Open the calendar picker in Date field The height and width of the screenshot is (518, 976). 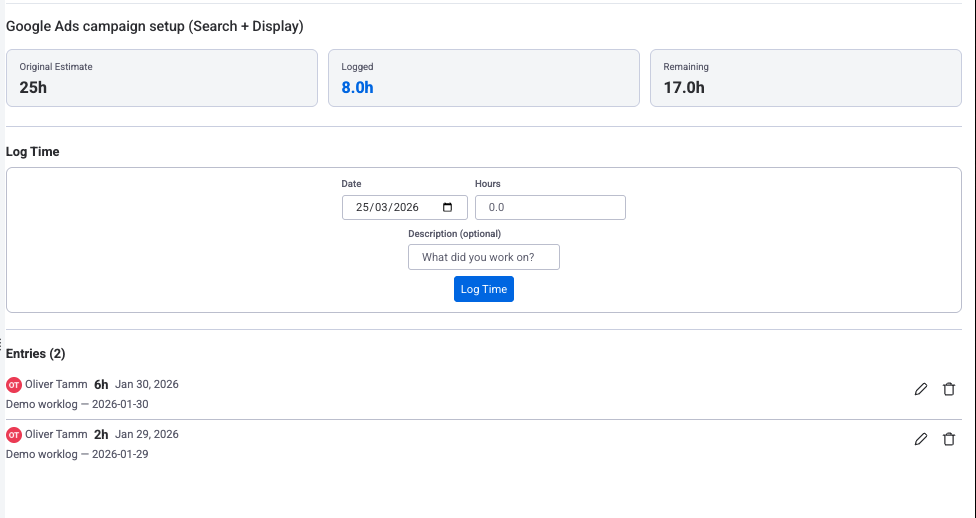click(x=447, y=208)
